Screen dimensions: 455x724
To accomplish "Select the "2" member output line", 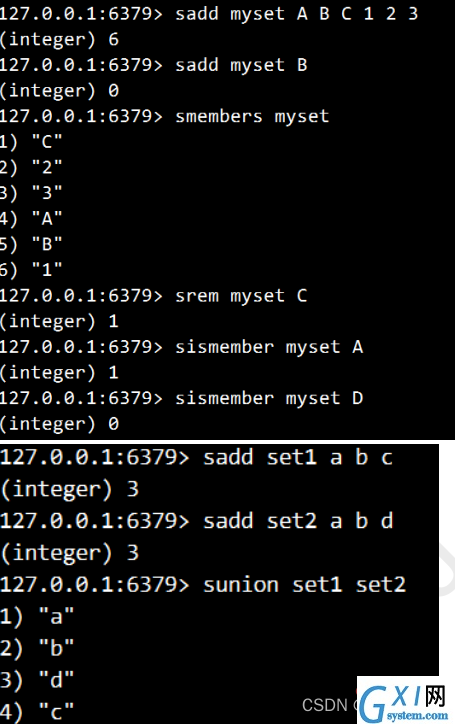I will click(31, 167).
